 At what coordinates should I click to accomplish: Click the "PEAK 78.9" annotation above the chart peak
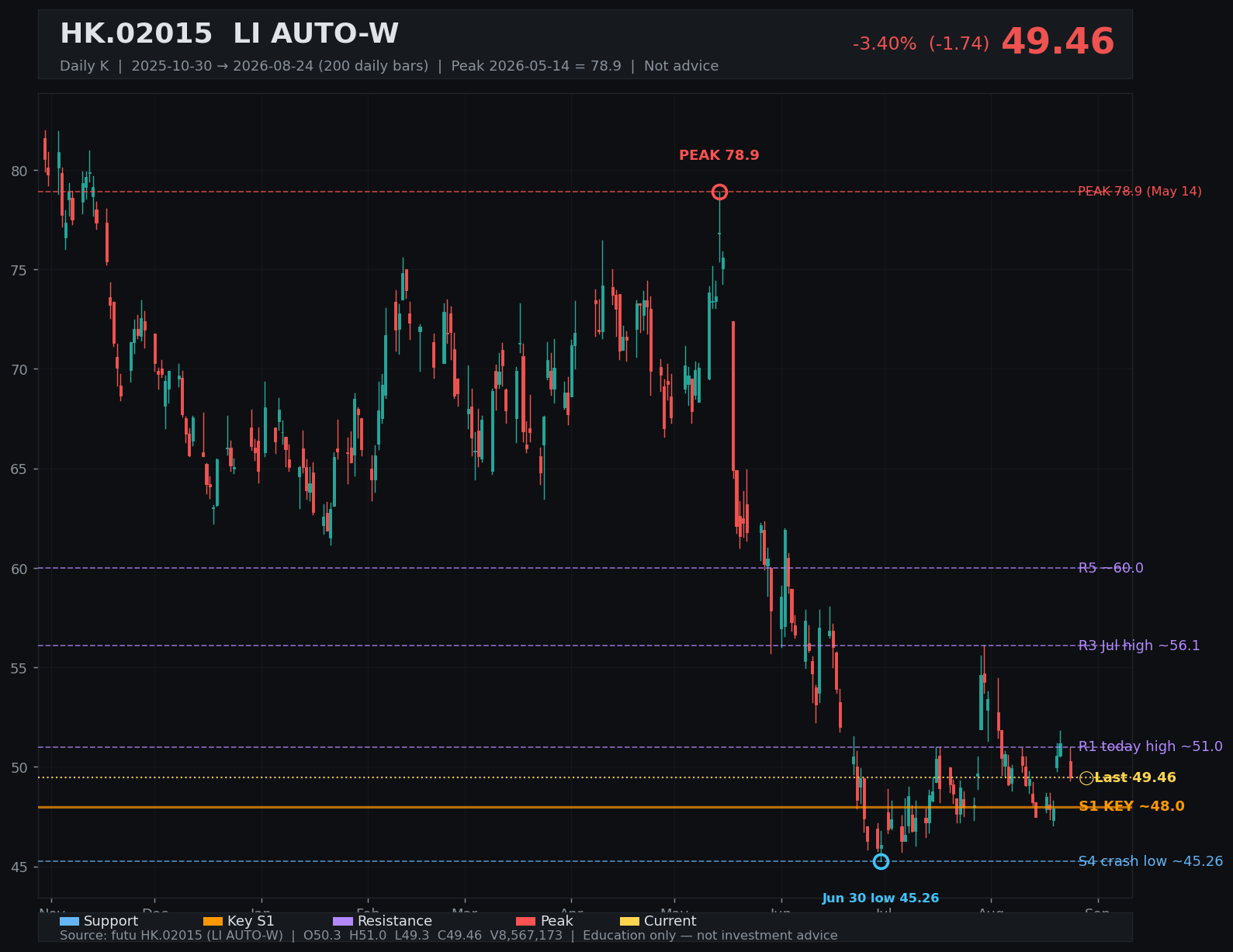pos(719,155)
